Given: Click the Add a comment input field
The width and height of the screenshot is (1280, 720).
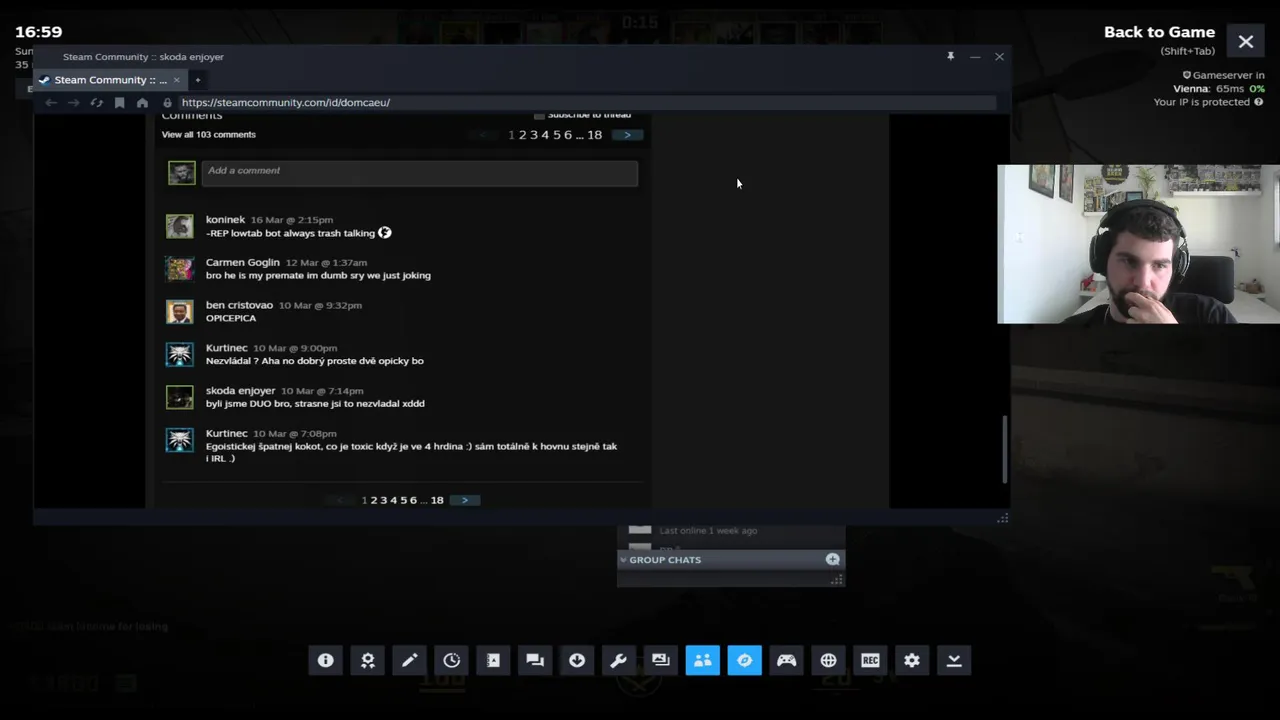Looking at the screenshot, I should 420,172.
